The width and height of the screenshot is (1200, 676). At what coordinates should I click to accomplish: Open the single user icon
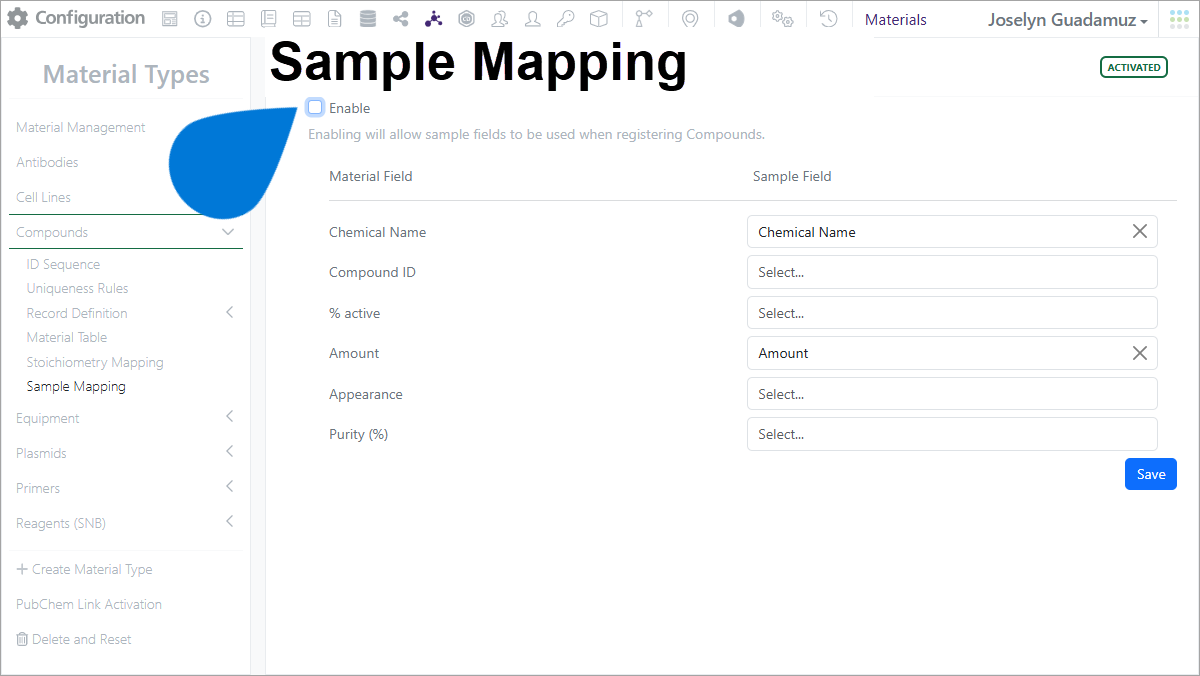[x=533, y=19]
